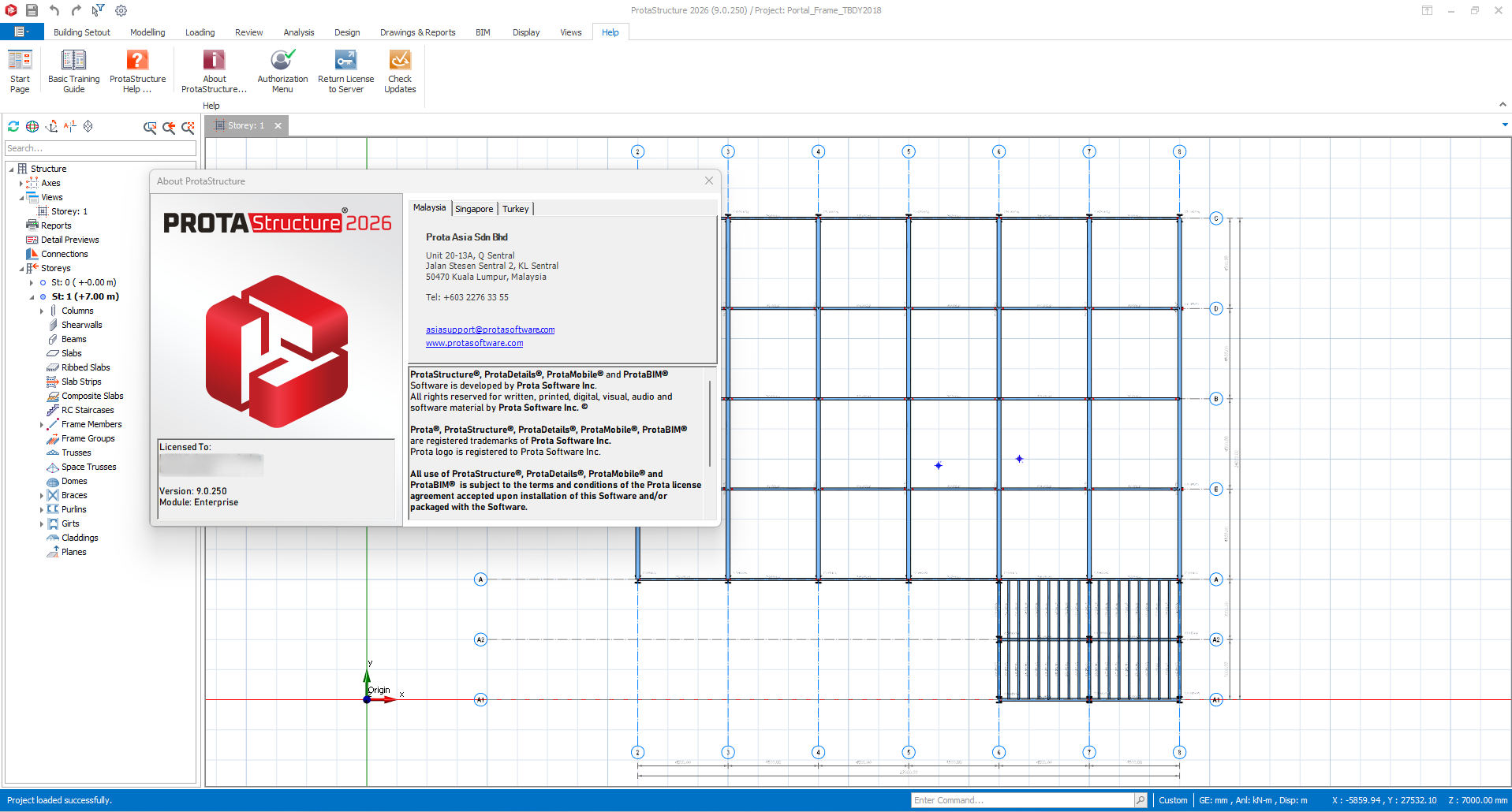Collapse the Storeys tree node
The width and height of the screenshot is (1512, 812).
pos(21,268)
